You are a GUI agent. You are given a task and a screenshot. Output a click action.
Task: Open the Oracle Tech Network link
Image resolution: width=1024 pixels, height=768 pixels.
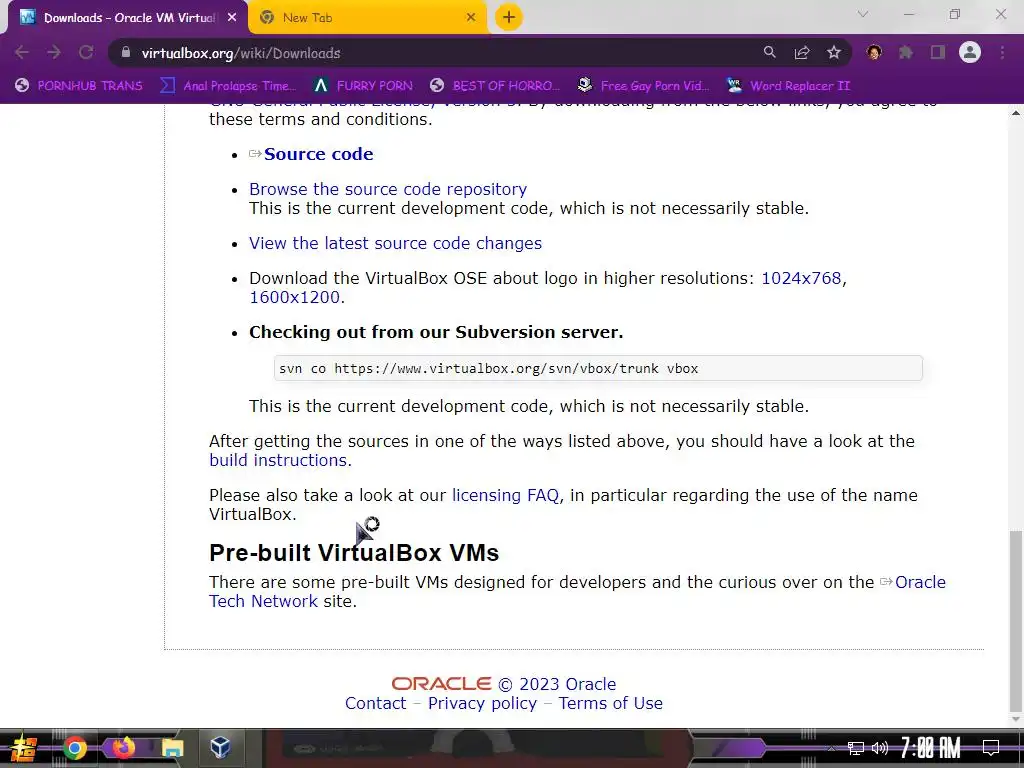pos(577,592)
